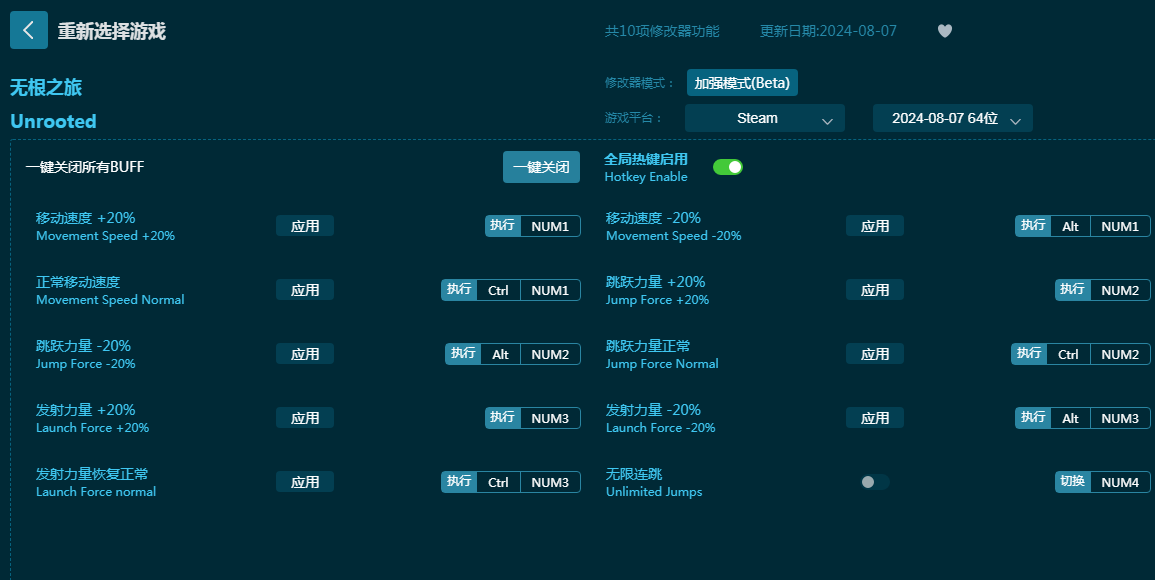
Task: Apply Launch Force +20%
Action: click(305, 418)
